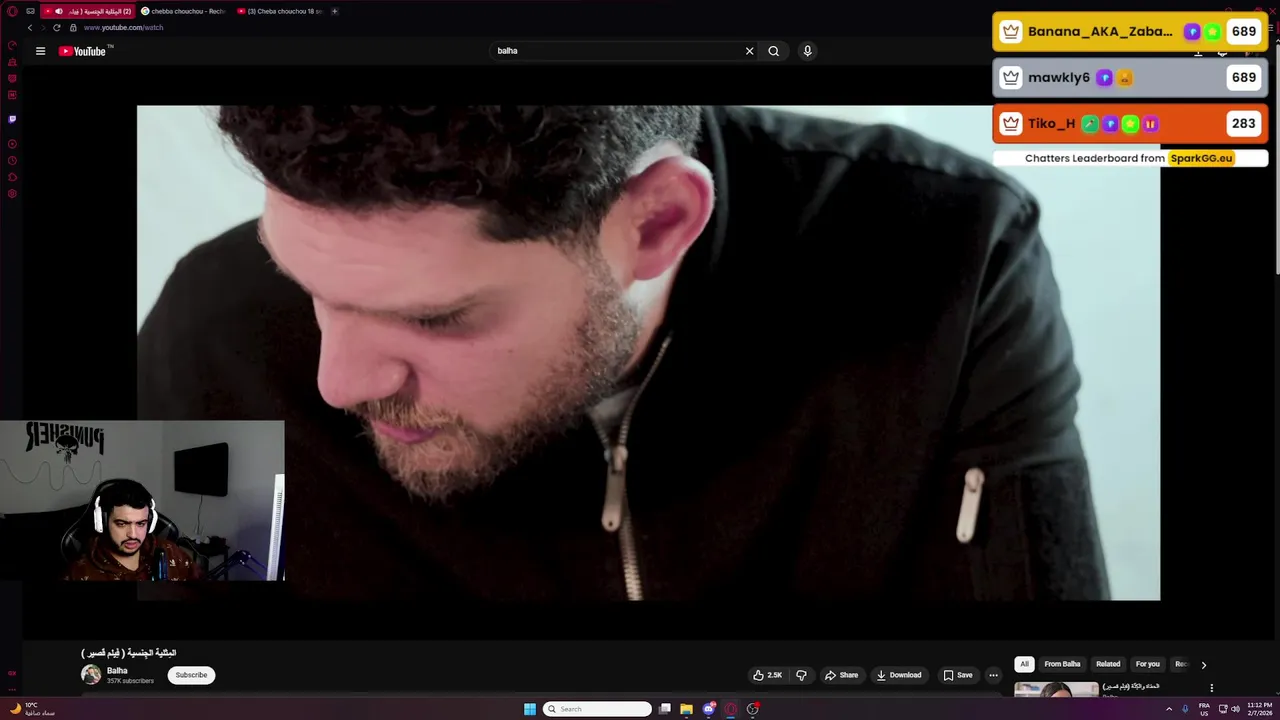Switch FRA keyboard language in the tray
The height and width of the screenshot is (720, 1280).
point(1204,709)
